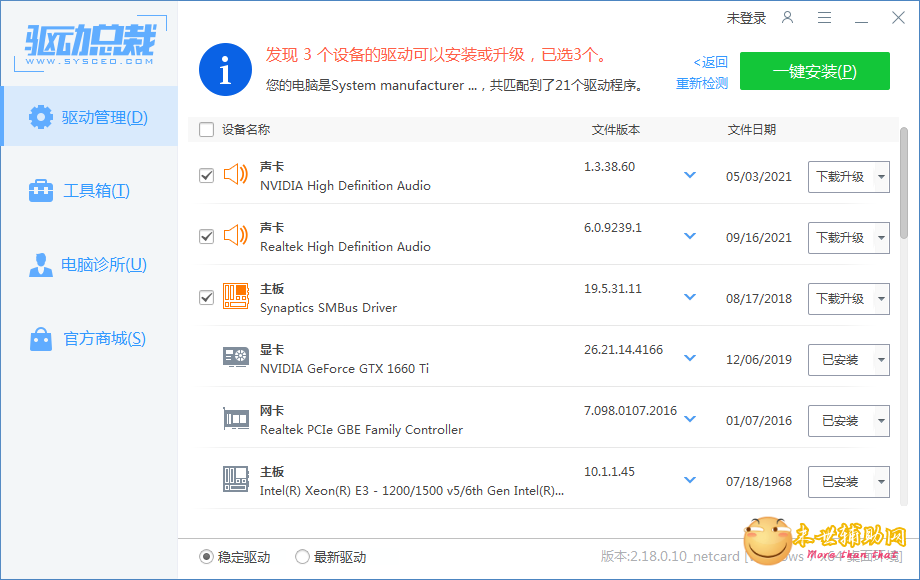Click the user account icon
The width and height of the screenshot is (920, 580).
click(x=787, y=18)
